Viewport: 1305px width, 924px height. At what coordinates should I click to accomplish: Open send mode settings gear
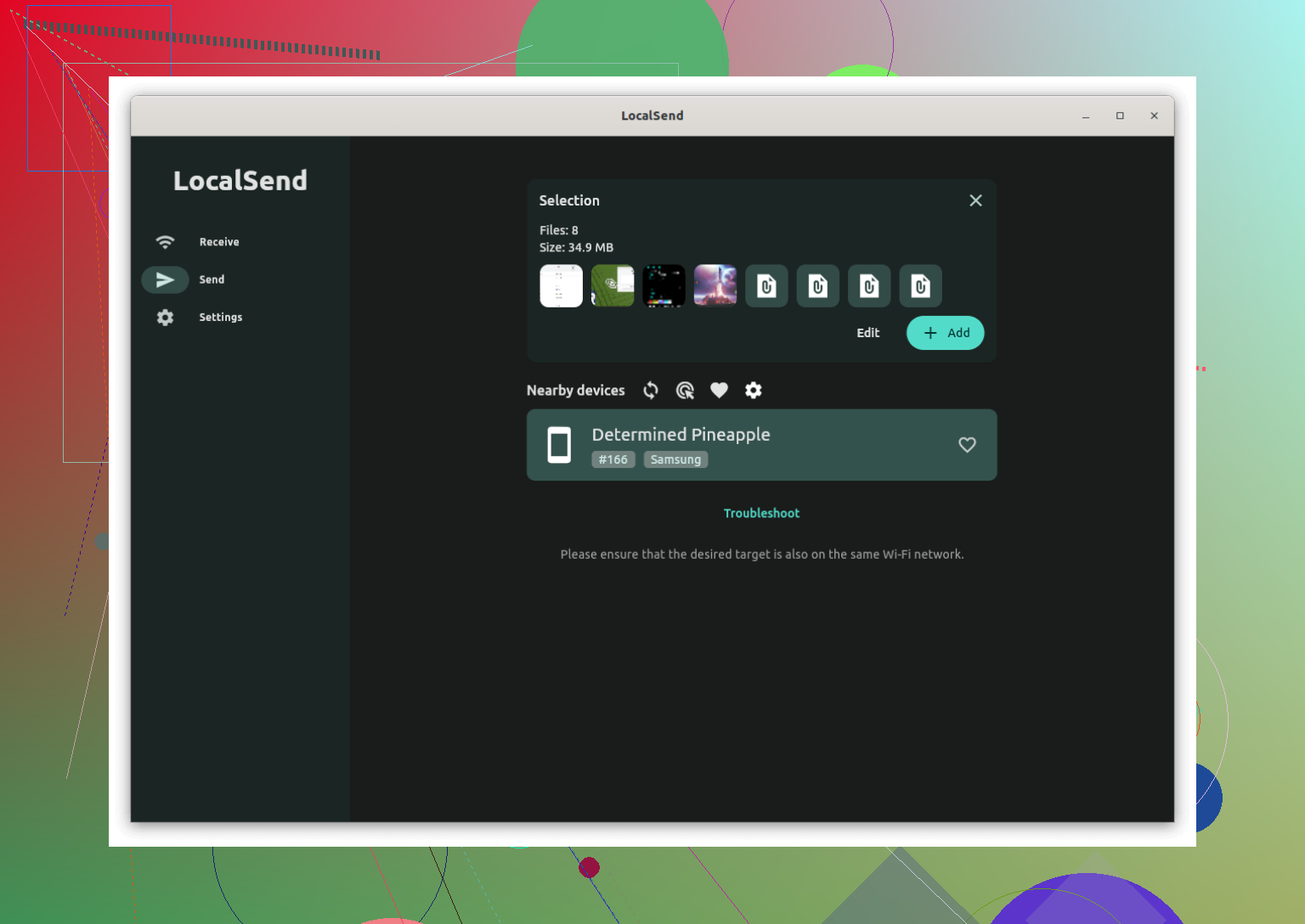(754, 390)
